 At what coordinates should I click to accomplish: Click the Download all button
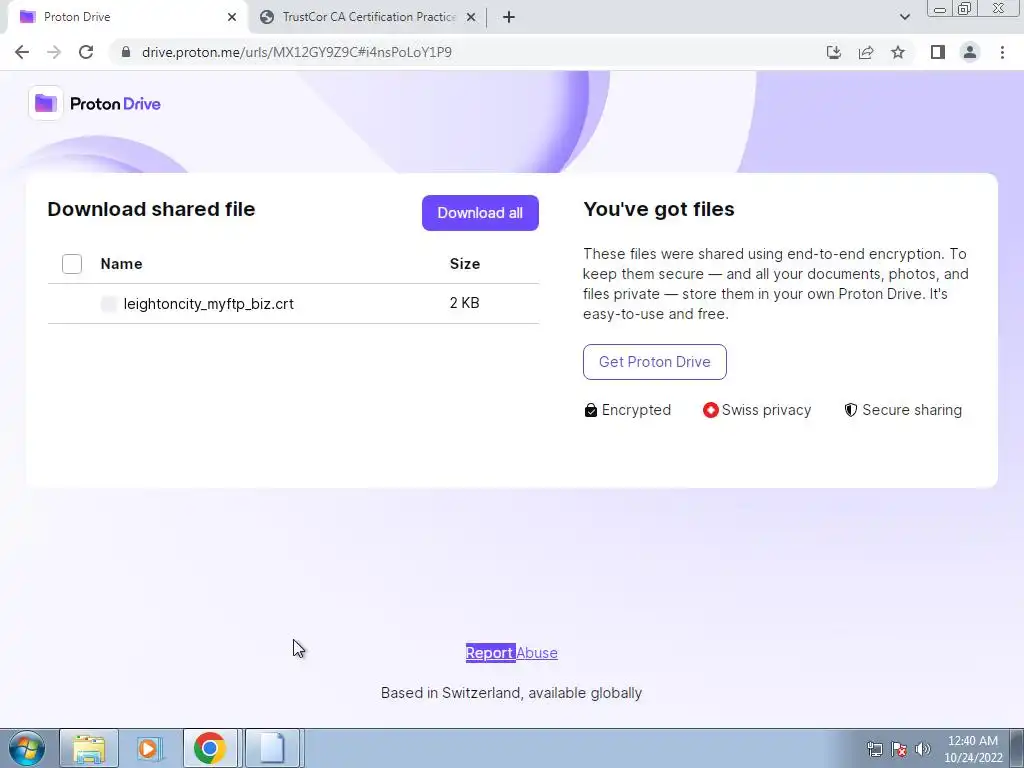480,213
